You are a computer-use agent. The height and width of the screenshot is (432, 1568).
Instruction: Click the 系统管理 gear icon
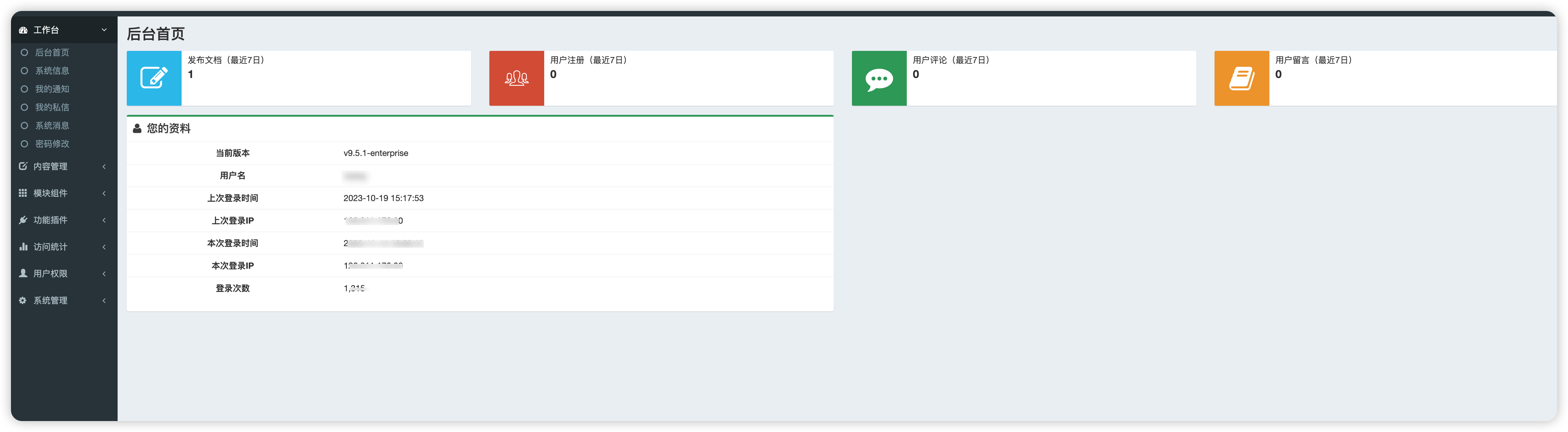click(23, 300)
